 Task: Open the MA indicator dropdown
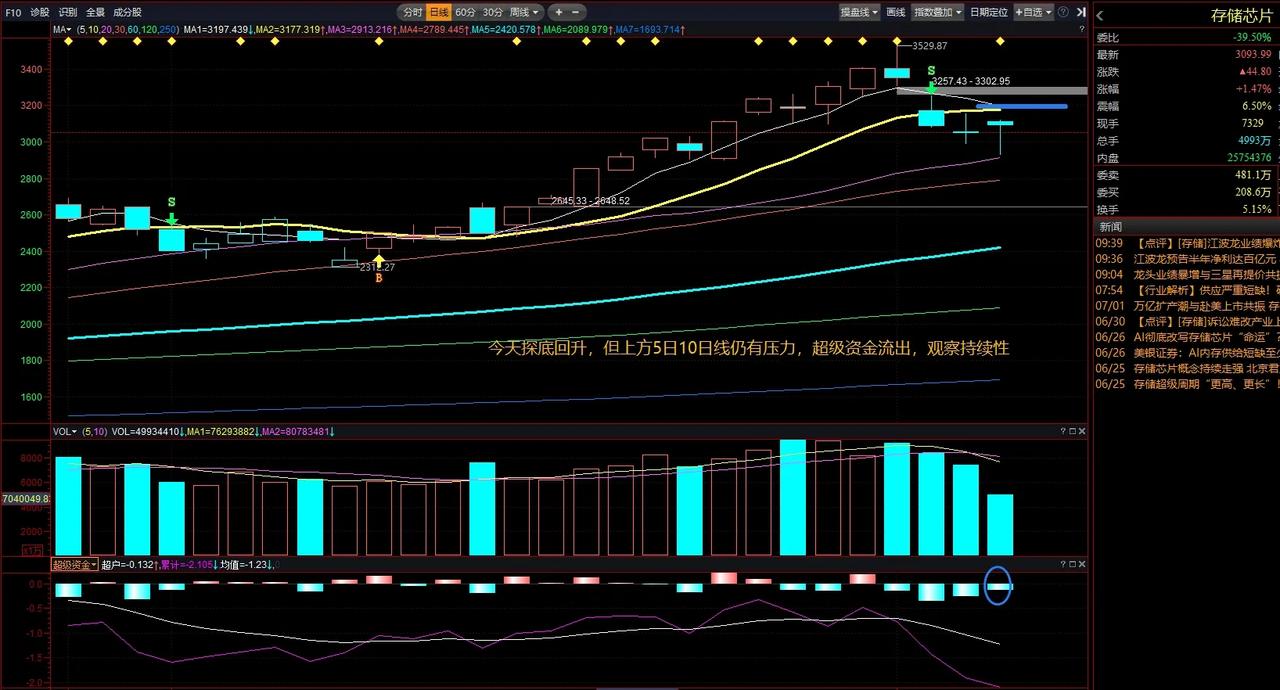(x=62, y=29)
